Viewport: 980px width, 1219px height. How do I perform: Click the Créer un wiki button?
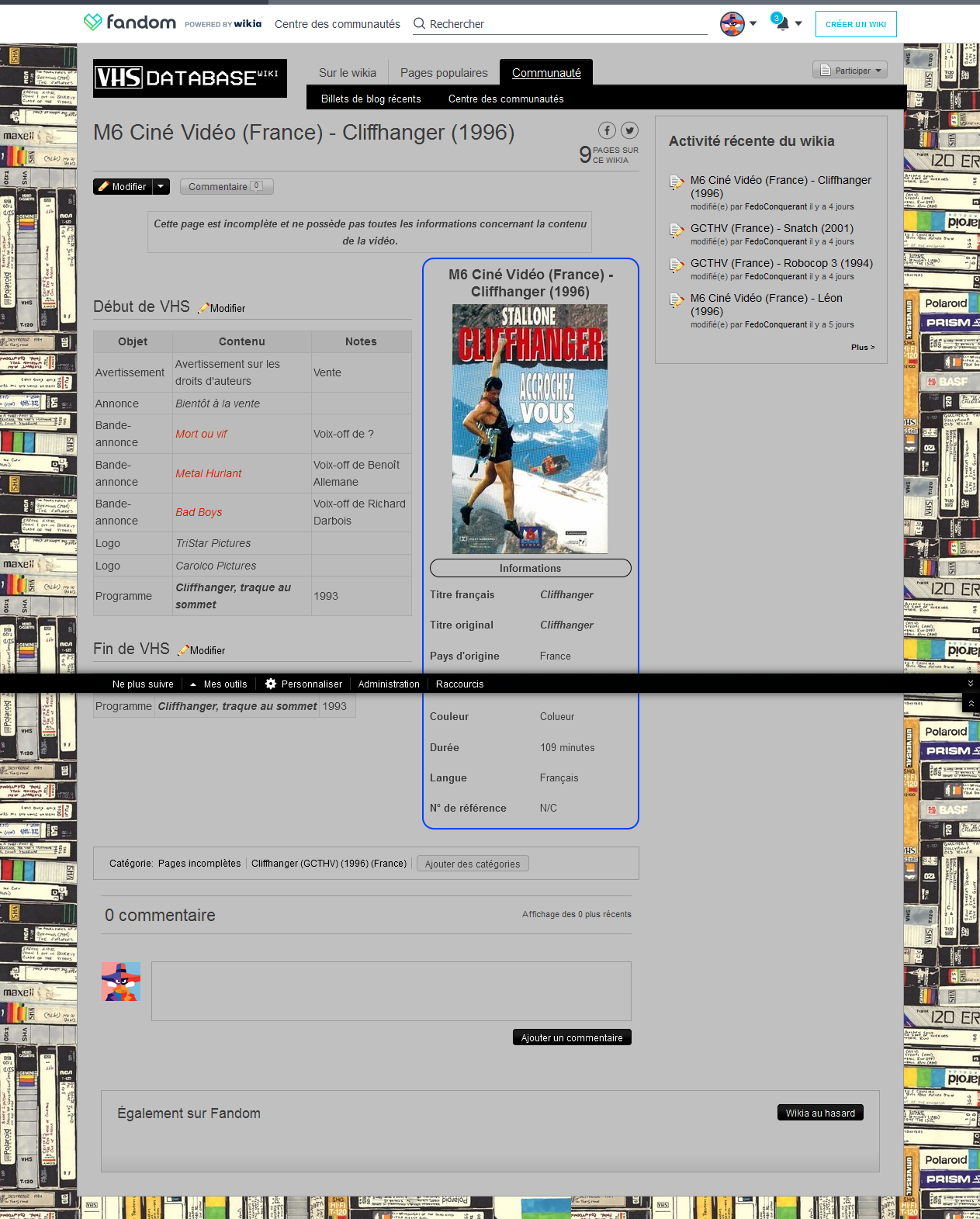tap(856, 24)
